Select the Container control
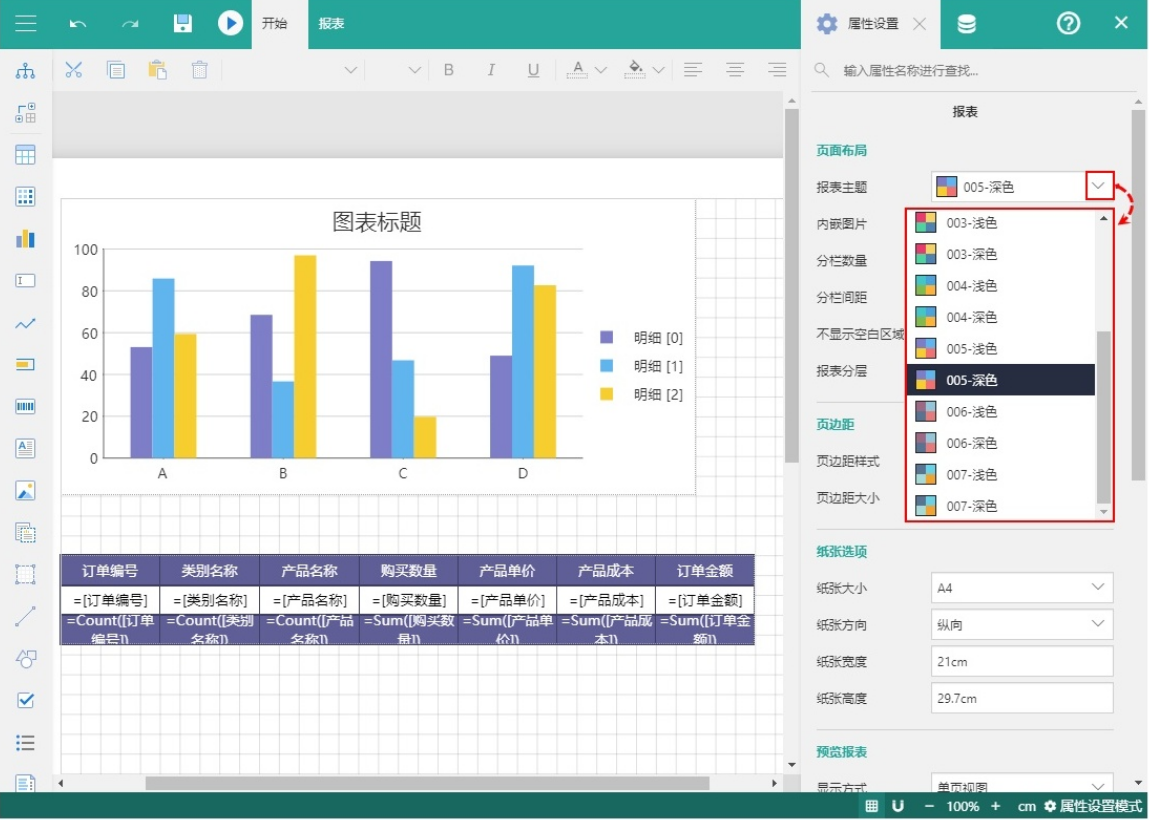 [x=26, y=575]
